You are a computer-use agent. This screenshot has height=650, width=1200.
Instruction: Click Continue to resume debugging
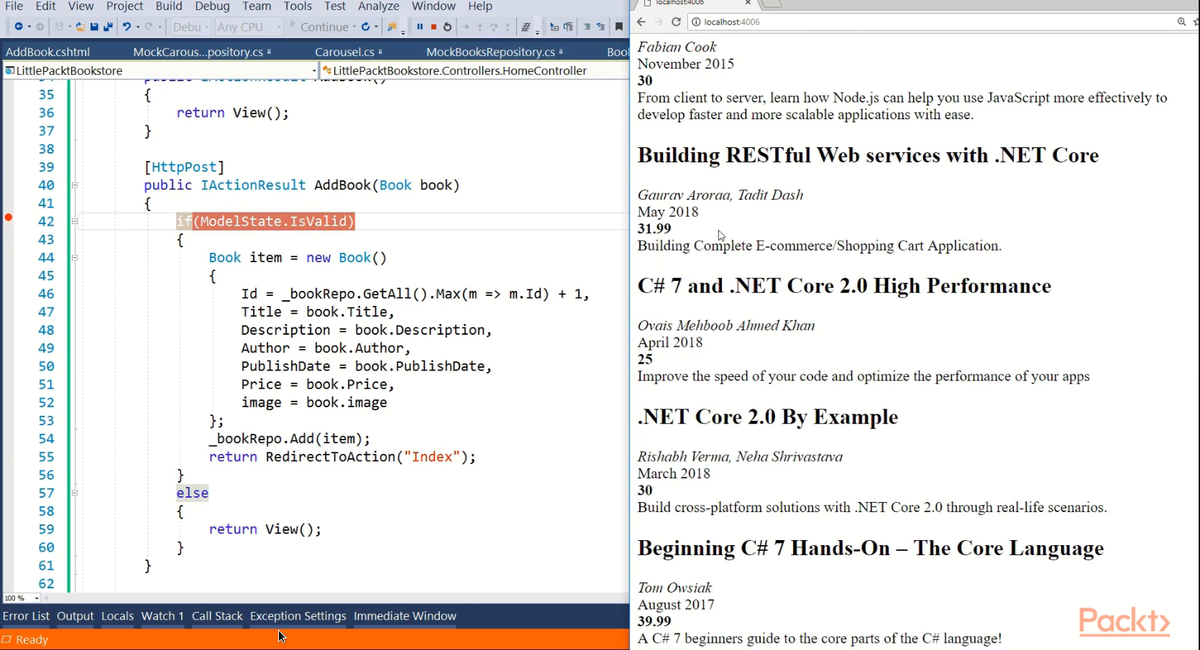point(319,27)
